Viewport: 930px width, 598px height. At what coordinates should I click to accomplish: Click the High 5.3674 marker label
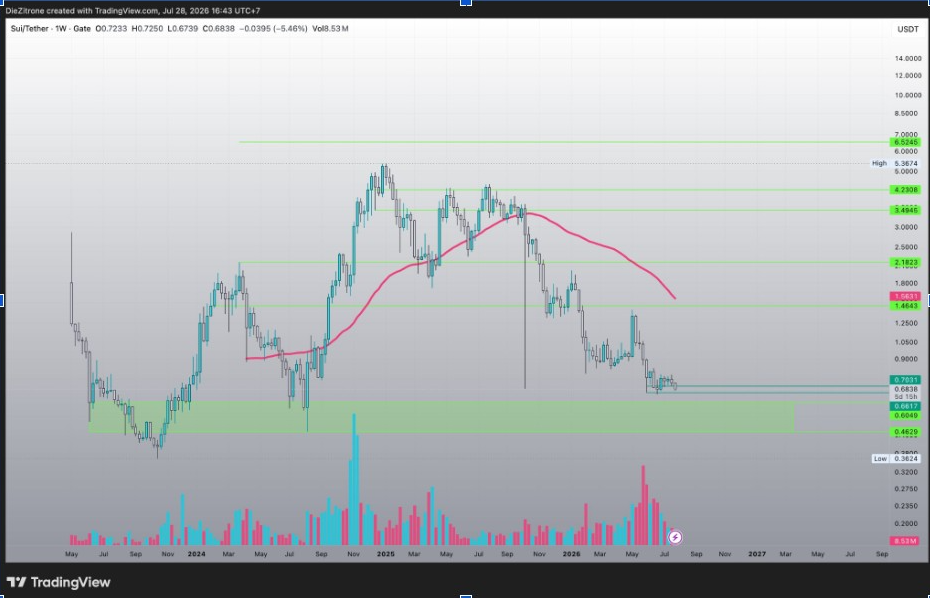point(896,163)
